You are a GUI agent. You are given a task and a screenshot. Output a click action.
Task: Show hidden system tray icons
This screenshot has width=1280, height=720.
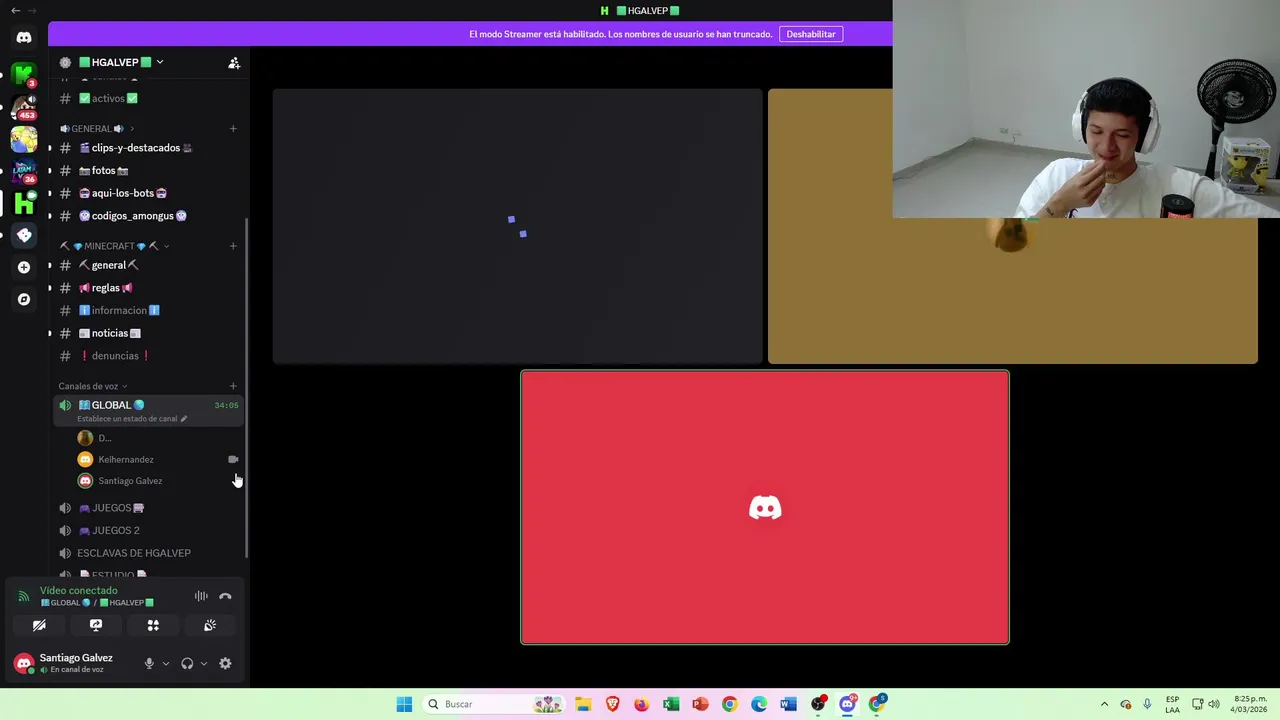[1104, 704]
